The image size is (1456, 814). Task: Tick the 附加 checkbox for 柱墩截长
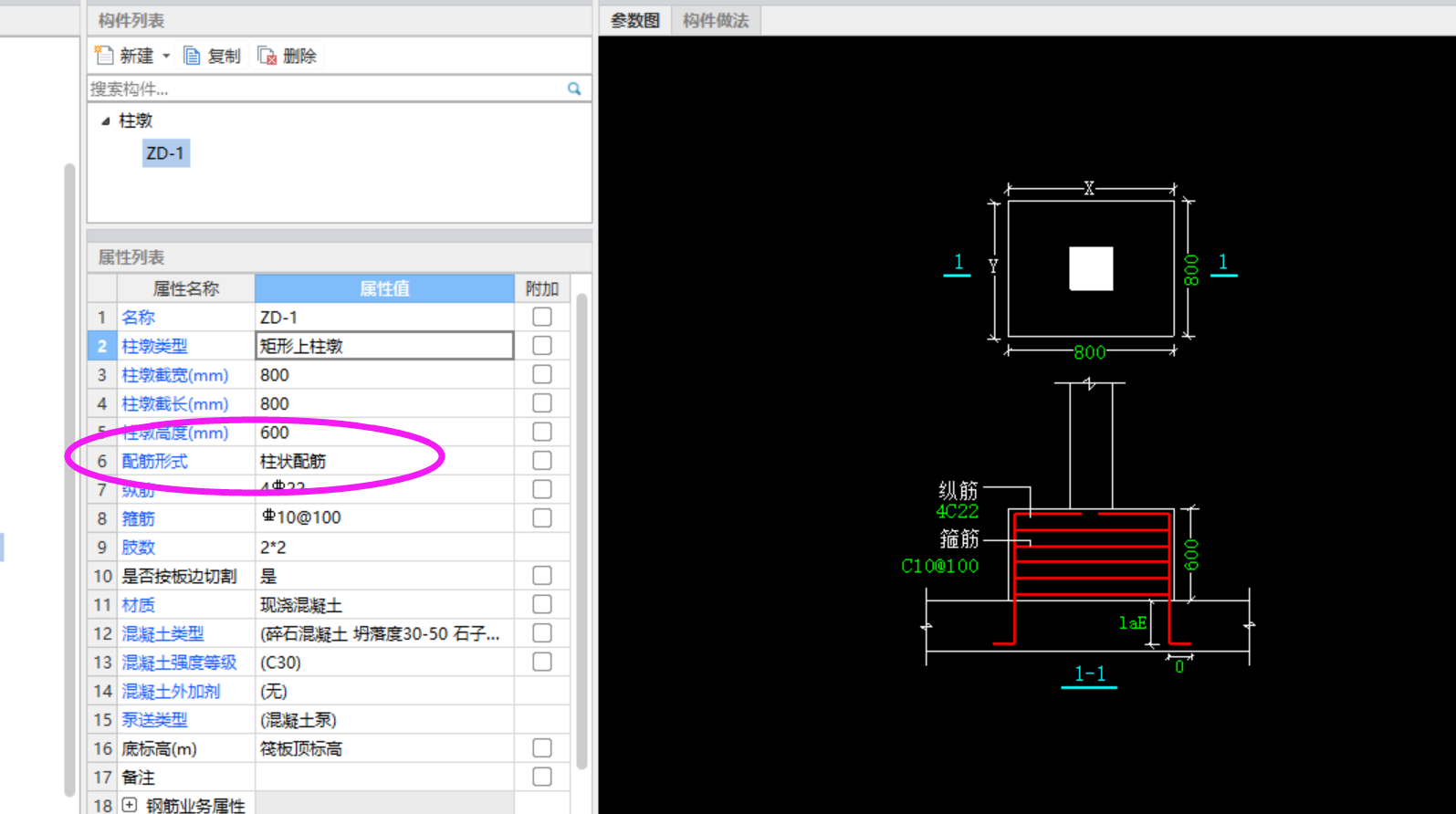(x=542, y=403)
